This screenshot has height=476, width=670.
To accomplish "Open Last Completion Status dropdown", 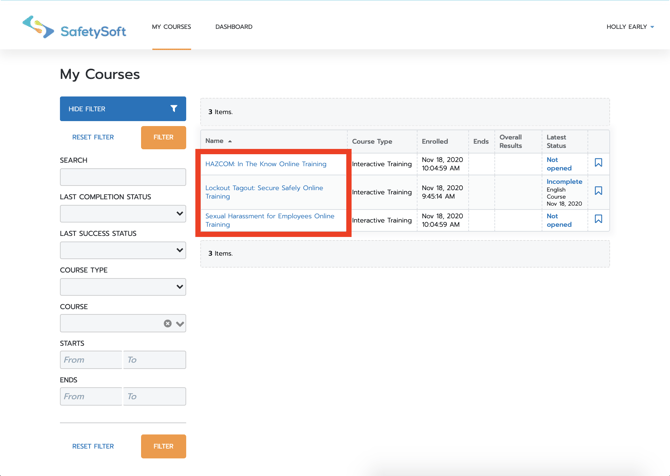I will 123,214.
